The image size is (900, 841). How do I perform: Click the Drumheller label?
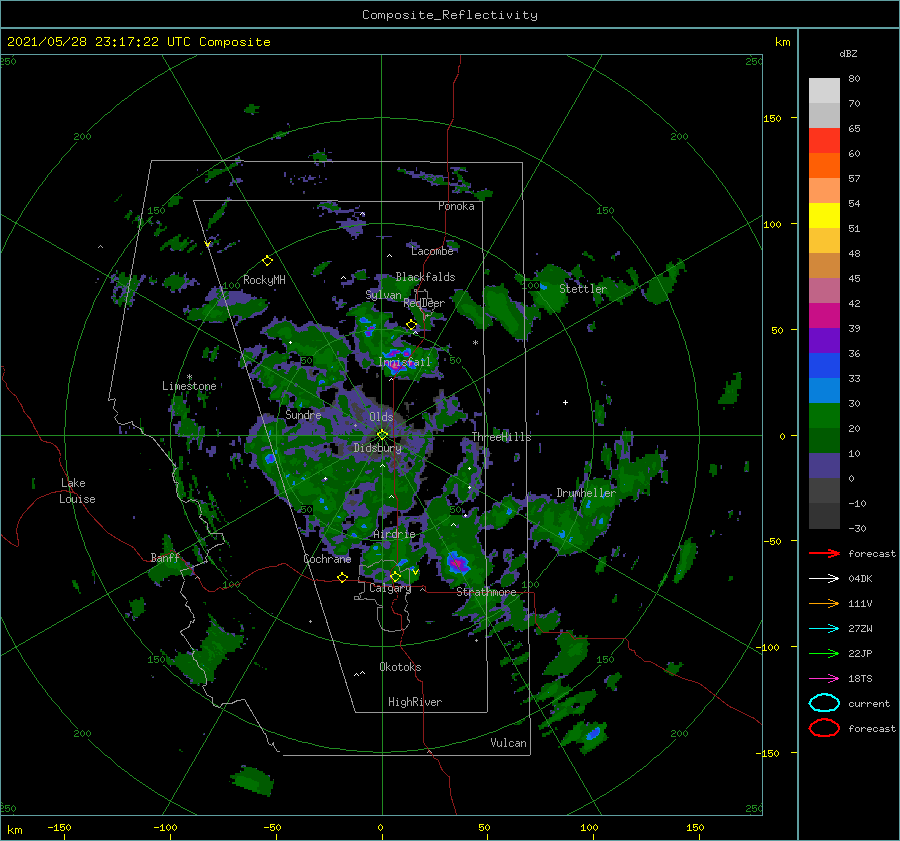point(586,493)
